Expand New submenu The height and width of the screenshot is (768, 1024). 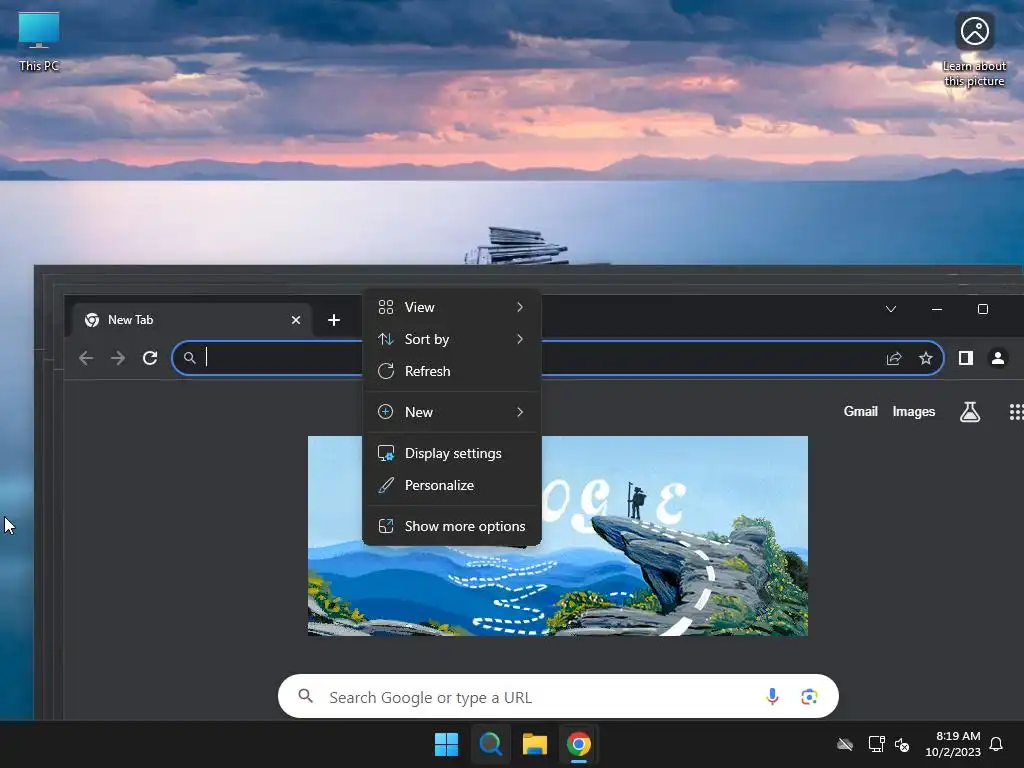point(452,412)
